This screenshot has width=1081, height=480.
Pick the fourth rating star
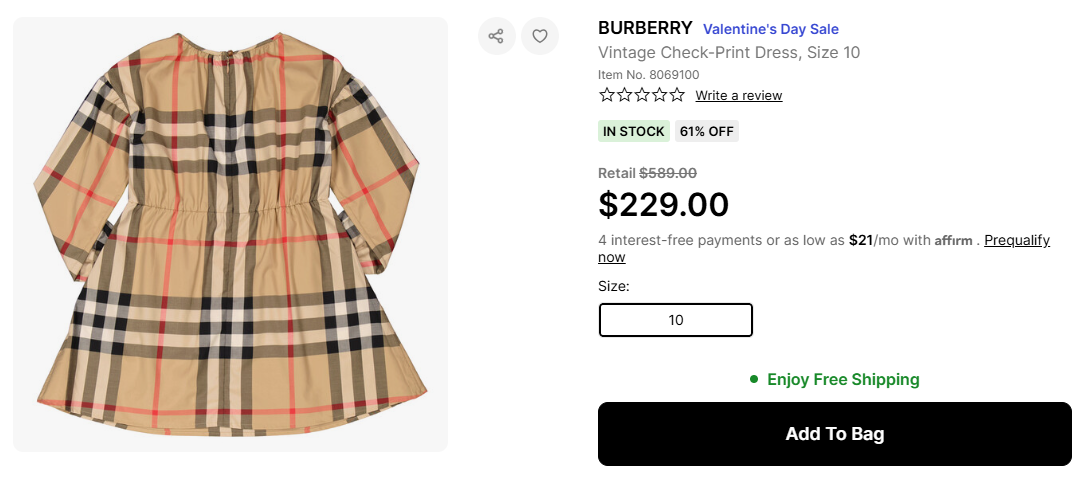click(660, 95)
